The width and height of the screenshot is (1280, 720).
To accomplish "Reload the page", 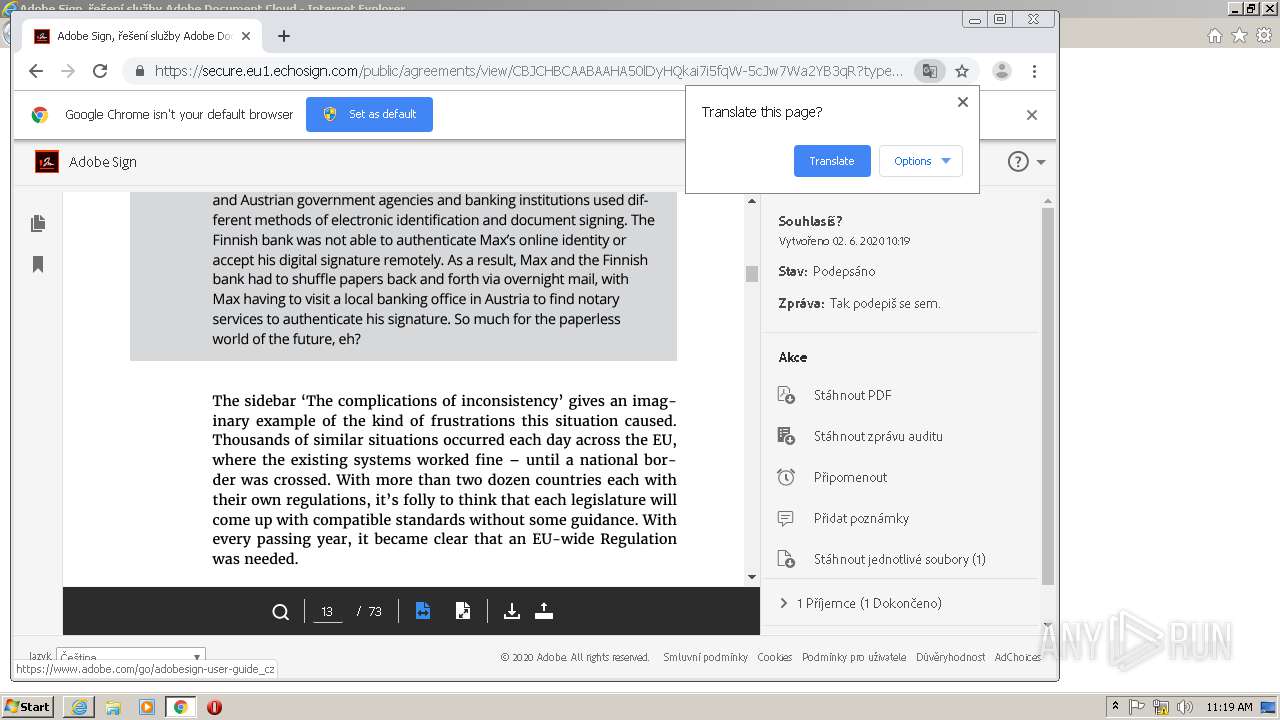I will [x=100, y=71].
